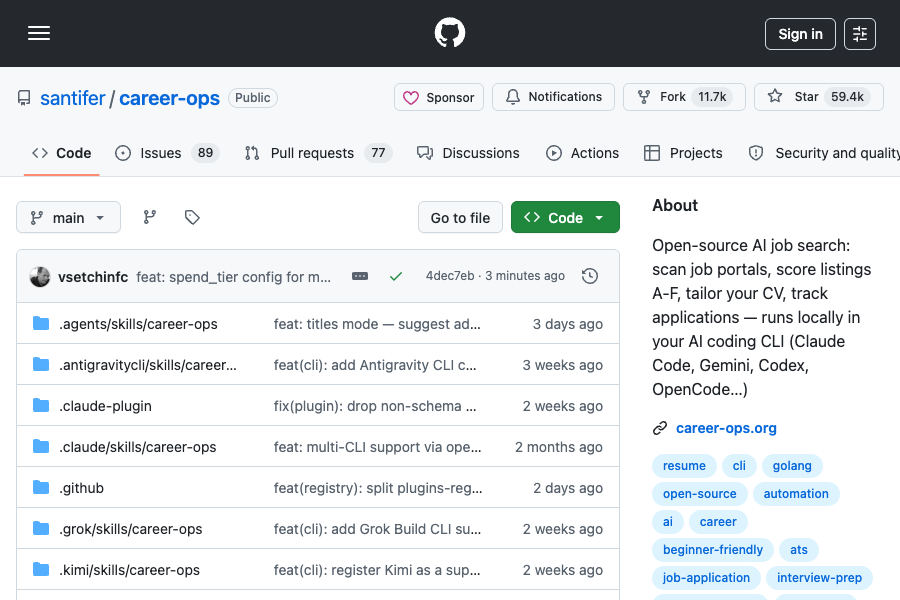Select the beginner-friendly topic tag
The height and width of the screenshot is (600, 900).
click(x=713, y=550)
